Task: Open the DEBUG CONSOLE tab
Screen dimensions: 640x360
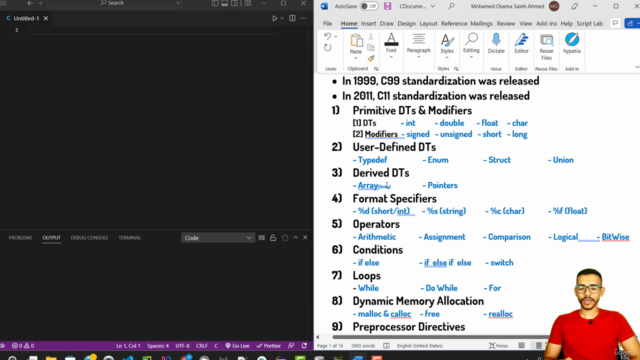Action: coord(89,238)
